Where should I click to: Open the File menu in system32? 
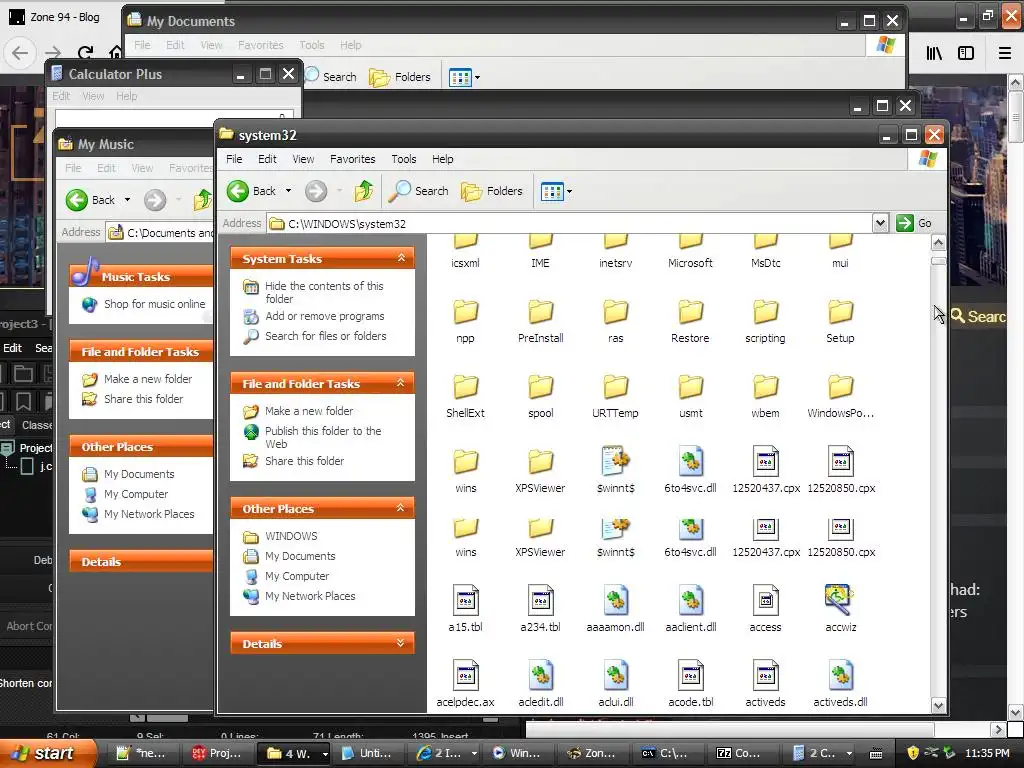[x=234, y=159]
